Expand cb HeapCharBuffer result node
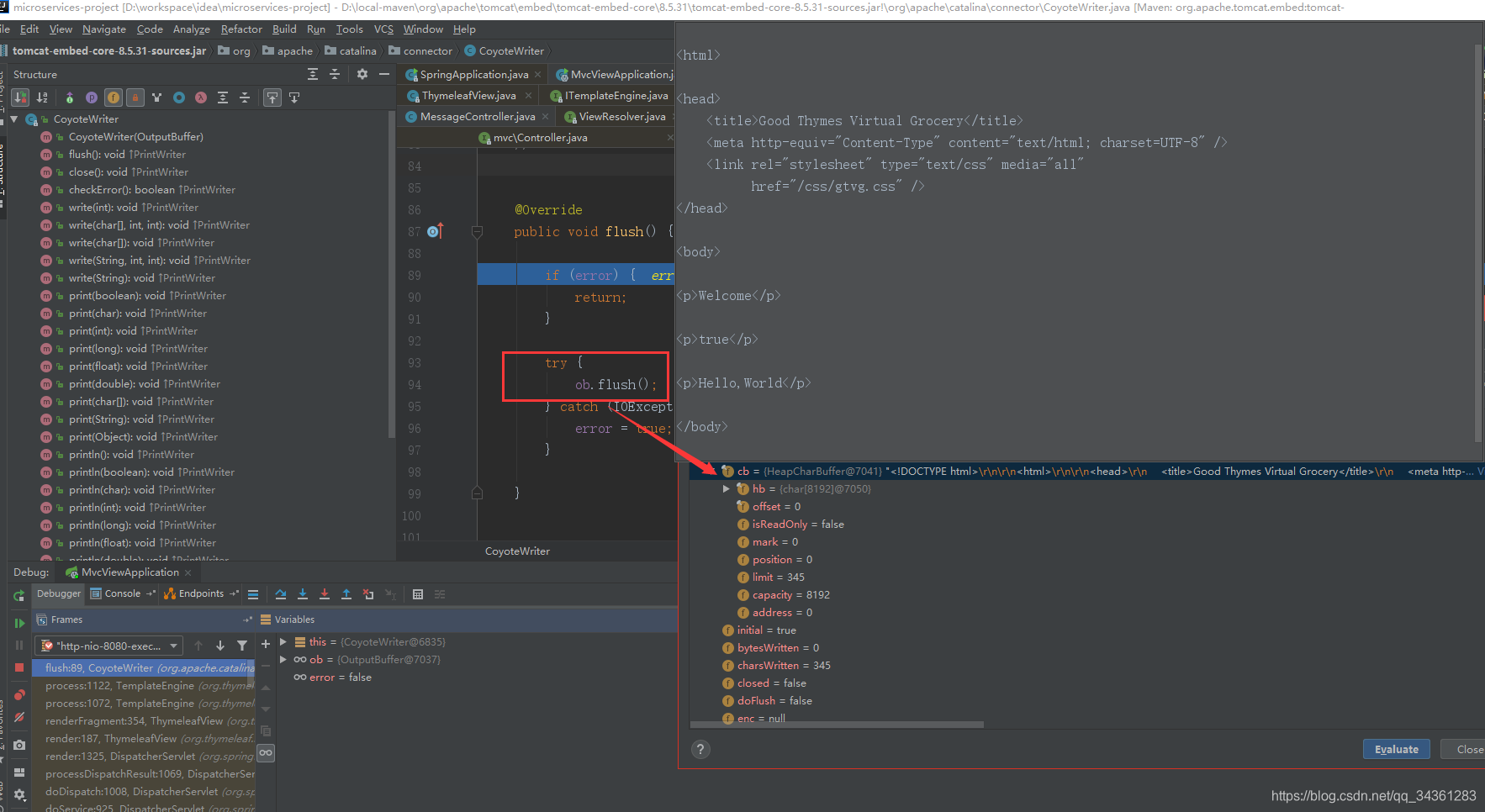This screenshot has width=1485, height=812. click(x=712, y=471)
